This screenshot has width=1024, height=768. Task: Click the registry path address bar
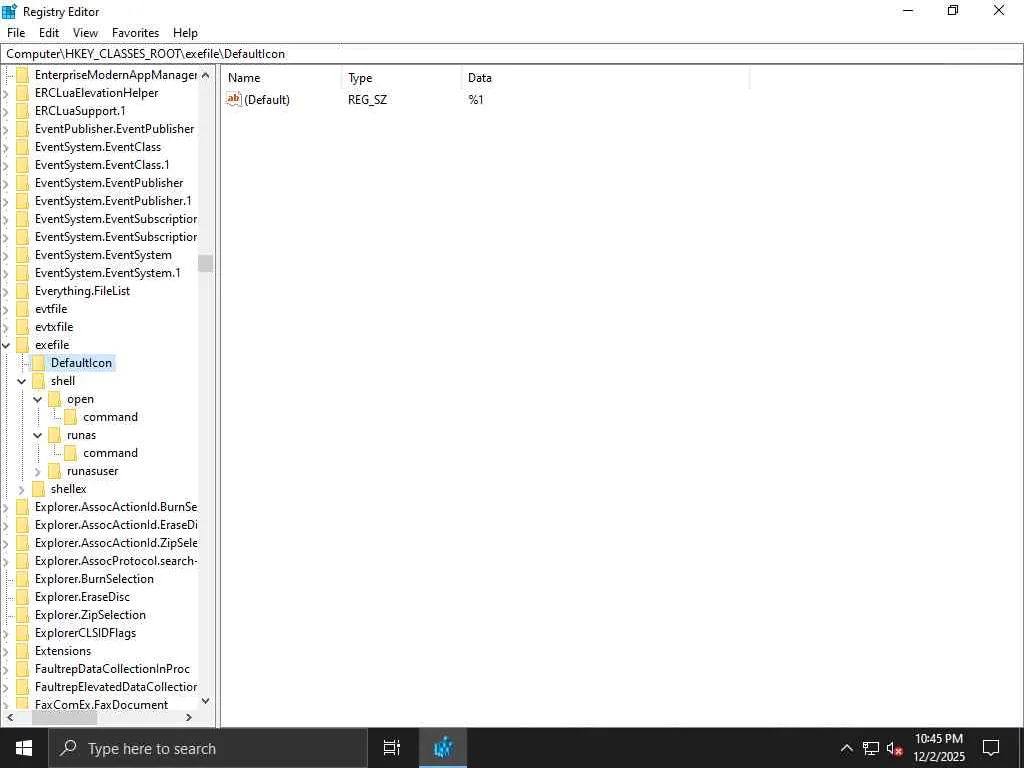tap(512, 54)
